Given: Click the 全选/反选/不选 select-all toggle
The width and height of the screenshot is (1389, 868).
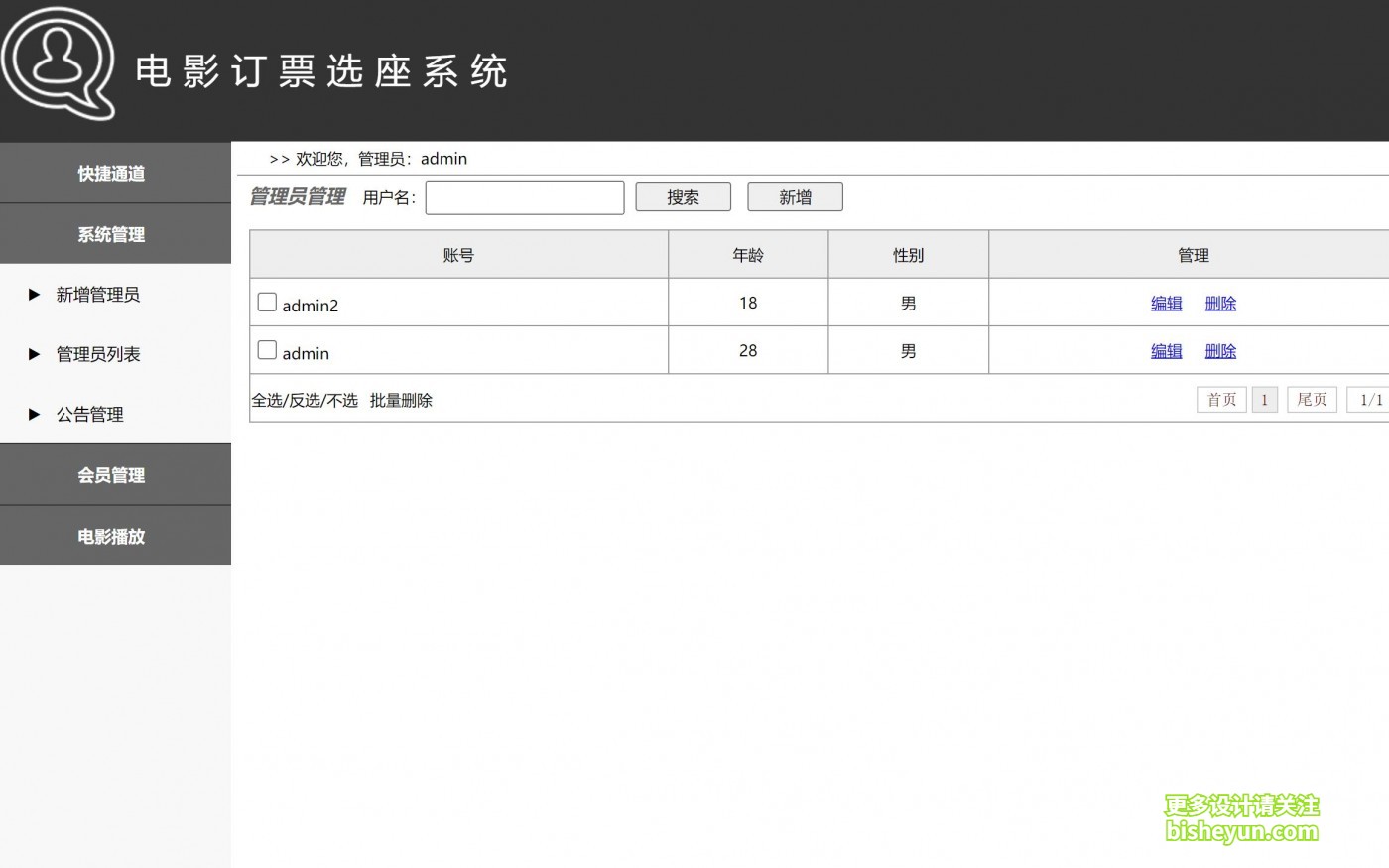Looking at the screenshot, I should [x=305, y=401].
